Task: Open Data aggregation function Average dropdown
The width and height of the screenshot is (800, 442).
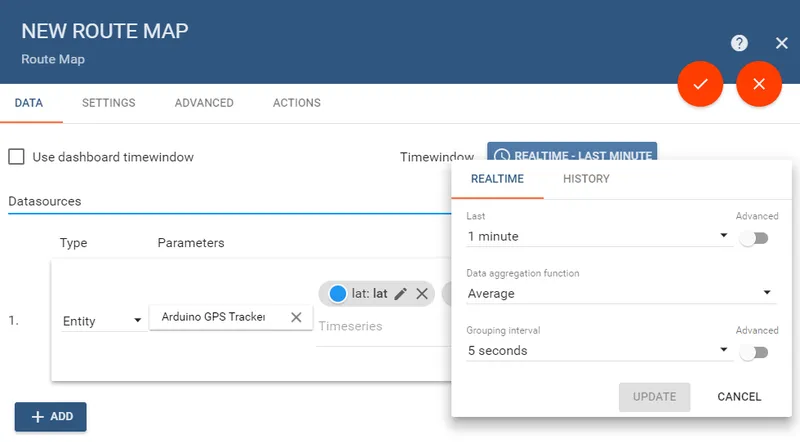Action: (620, 293)
